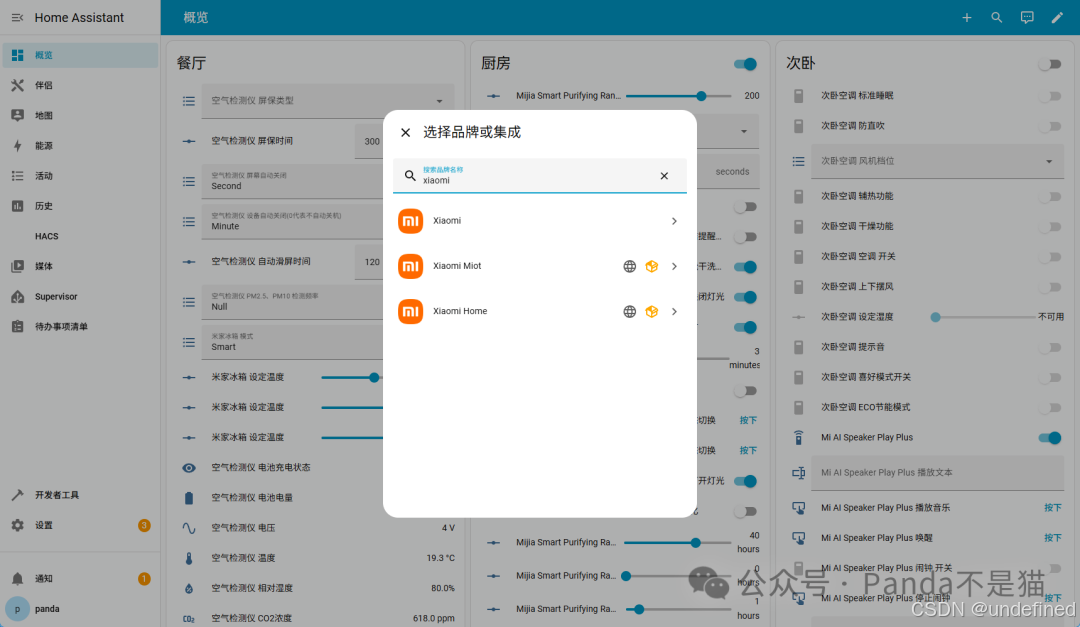Toggle 次卧空调 空调 开关 switch

pyautogui.click(x=1050, y=256)
